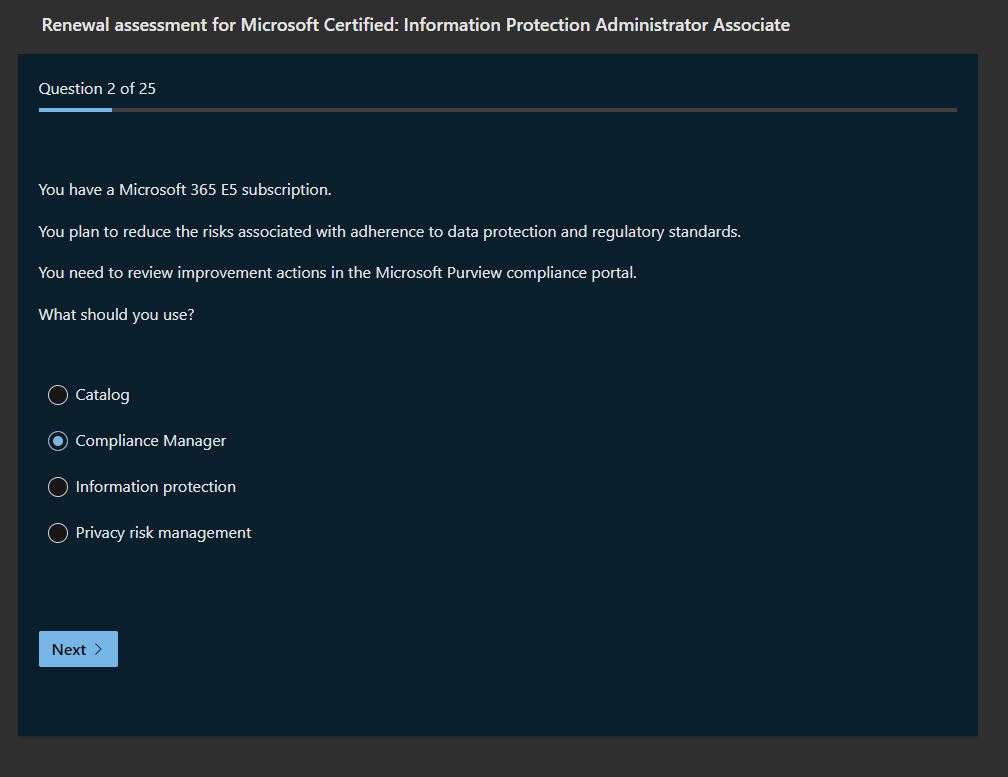Click the sentence about reviewing improvement actions

tap(337, 273)
